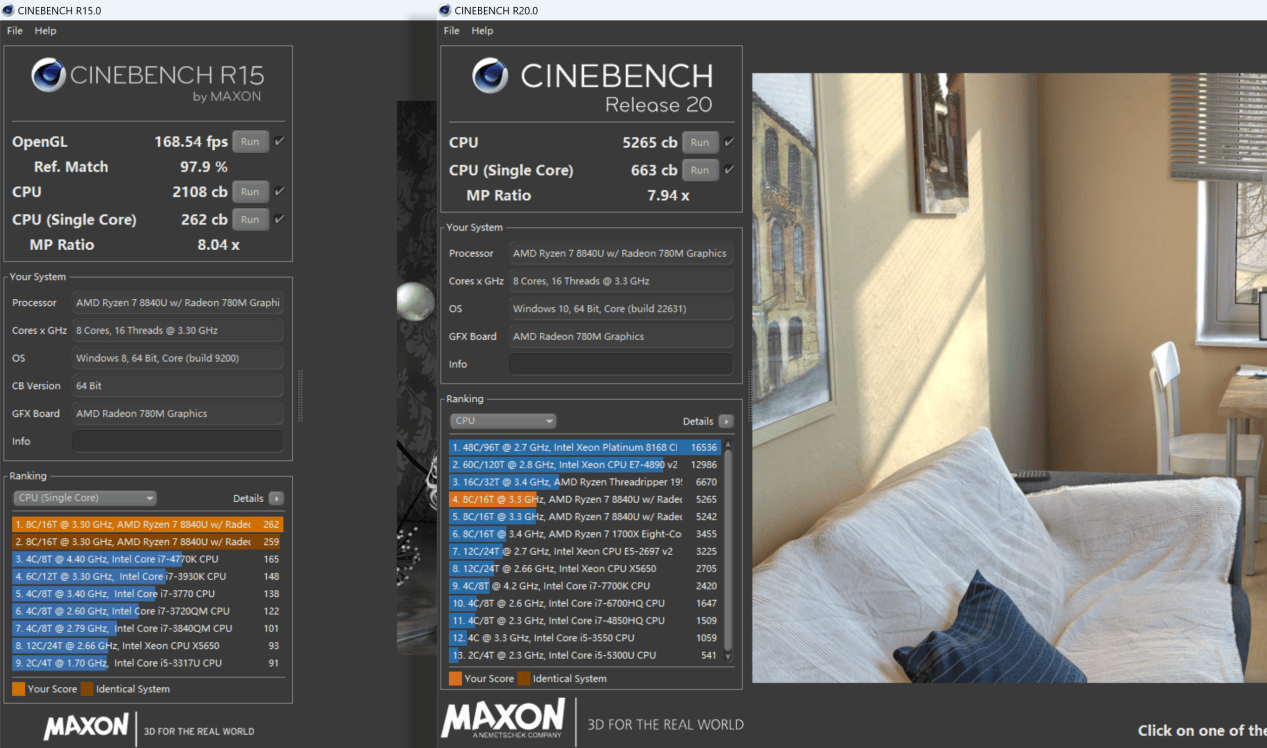This screenshot has width=1267, height=748.
Task: Select the Intel Core i7-6700HQ ranking row
Action: (x=585, y=603)
